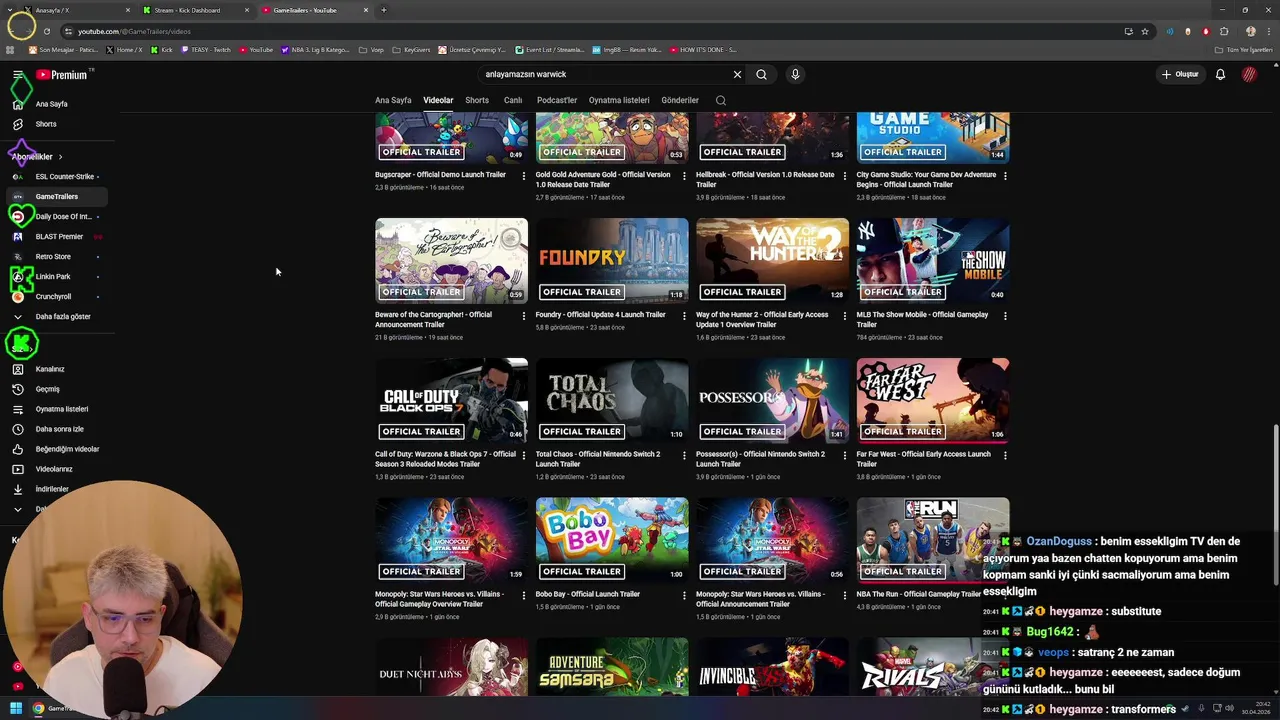Clear the search box with the X icon
1280x720 pixels.
[737, 74]
